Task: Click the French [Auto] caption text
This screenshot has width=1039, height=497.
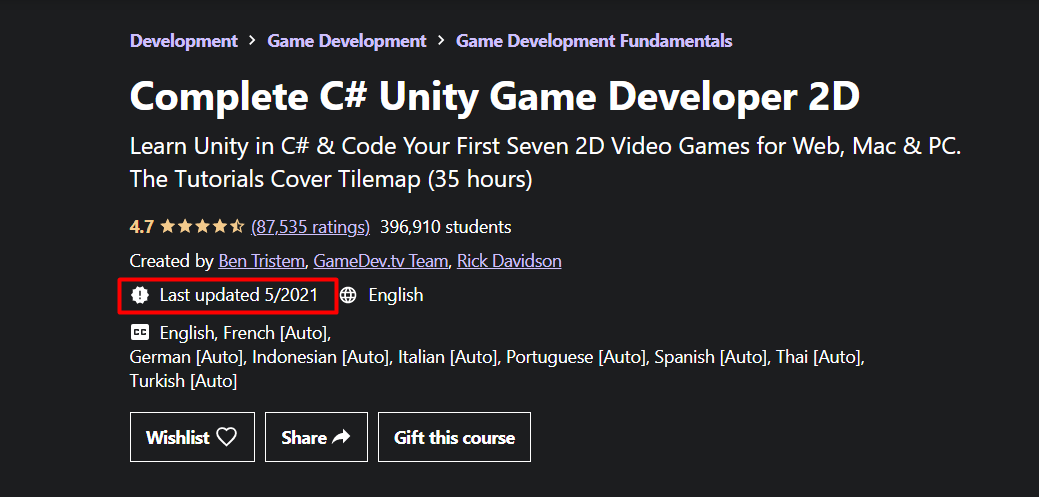Action: [275, 332]
